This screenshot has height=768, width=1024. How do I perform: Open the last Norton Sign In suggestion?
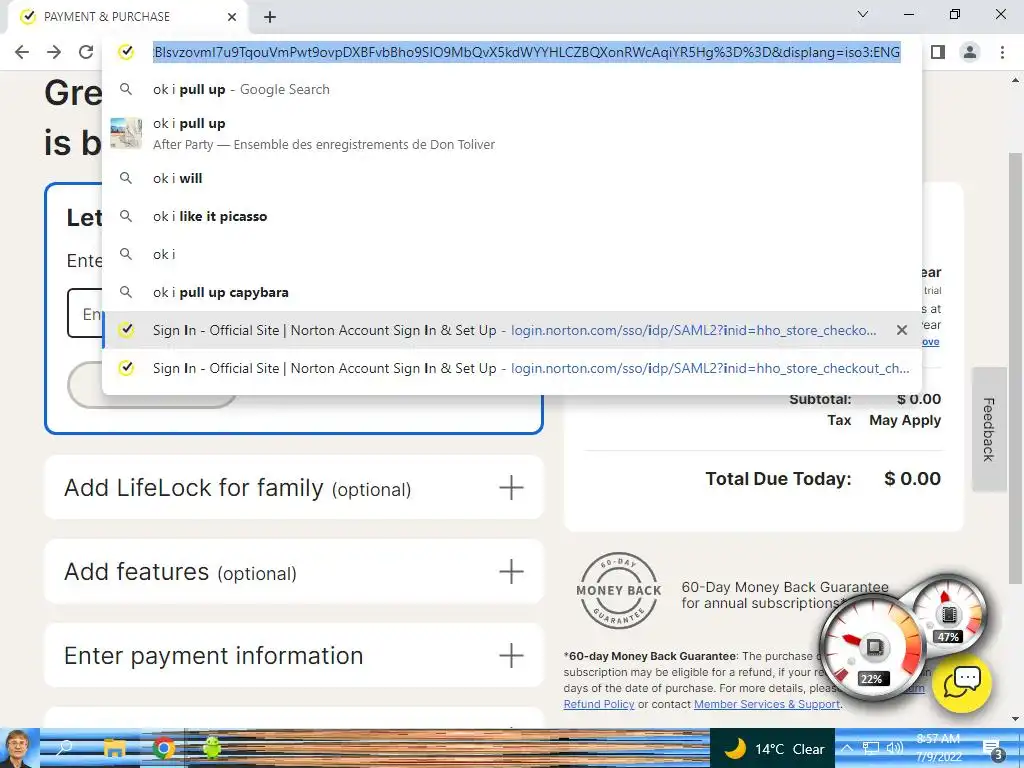[512, 368]
